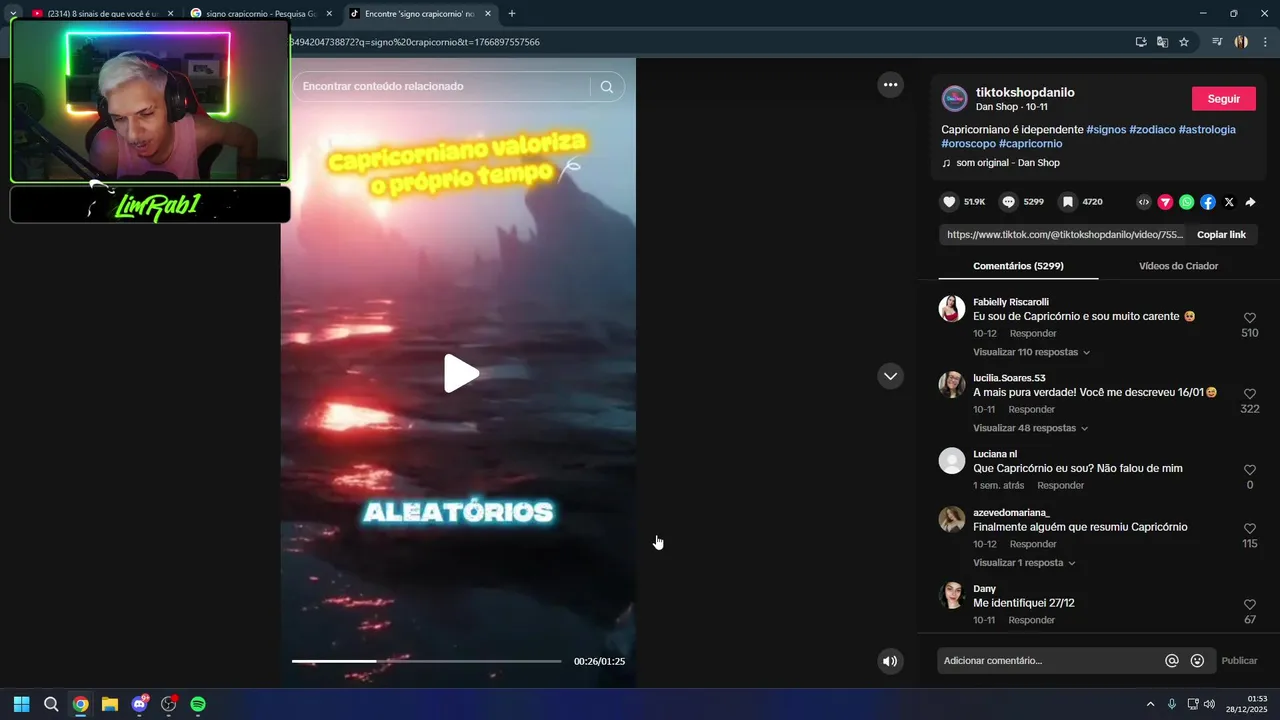Click the Adicionar comentário input field

point(1050,661)
